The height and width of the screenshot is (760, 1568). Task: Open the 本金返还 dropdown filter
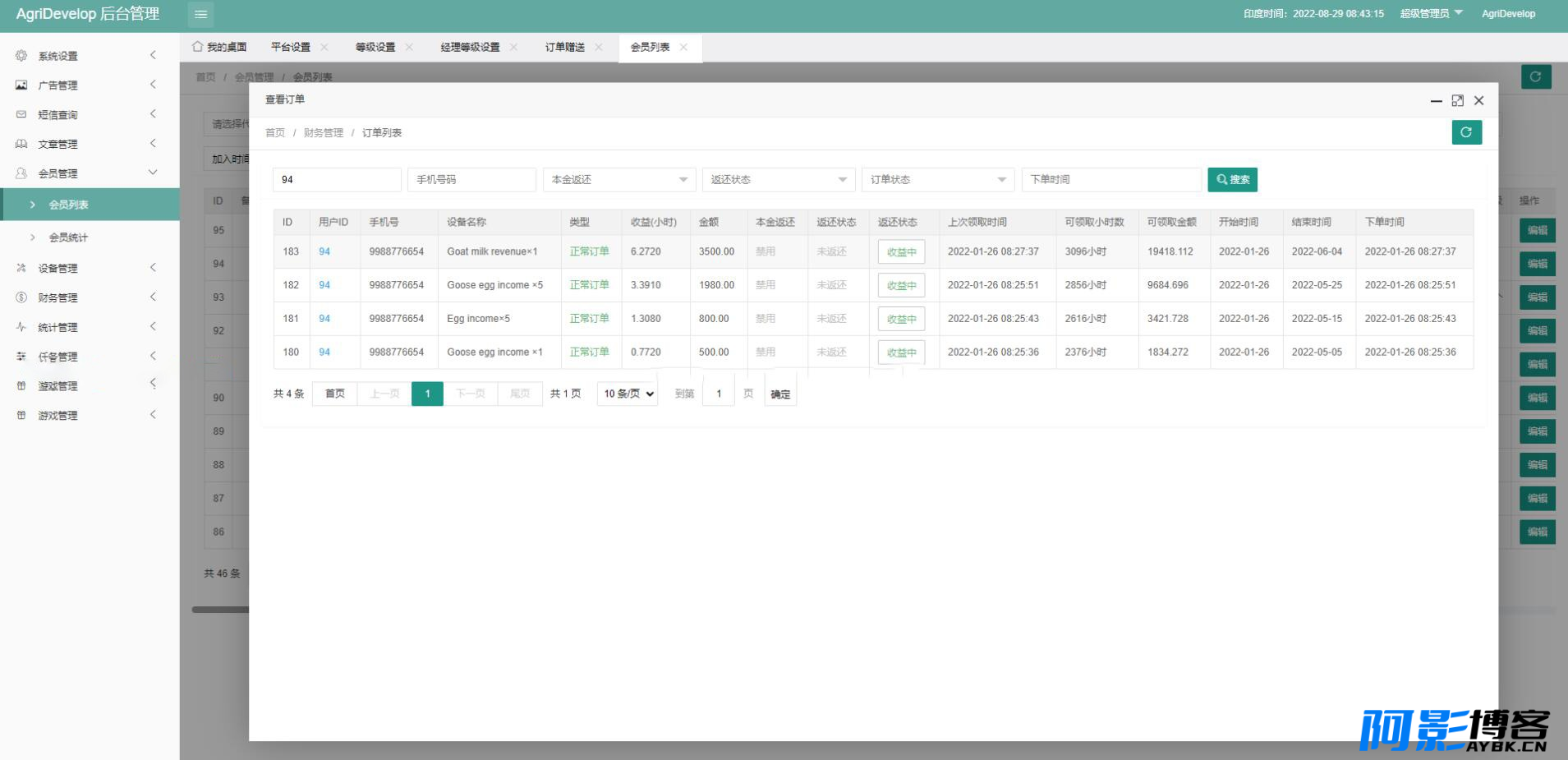[619, 179]
